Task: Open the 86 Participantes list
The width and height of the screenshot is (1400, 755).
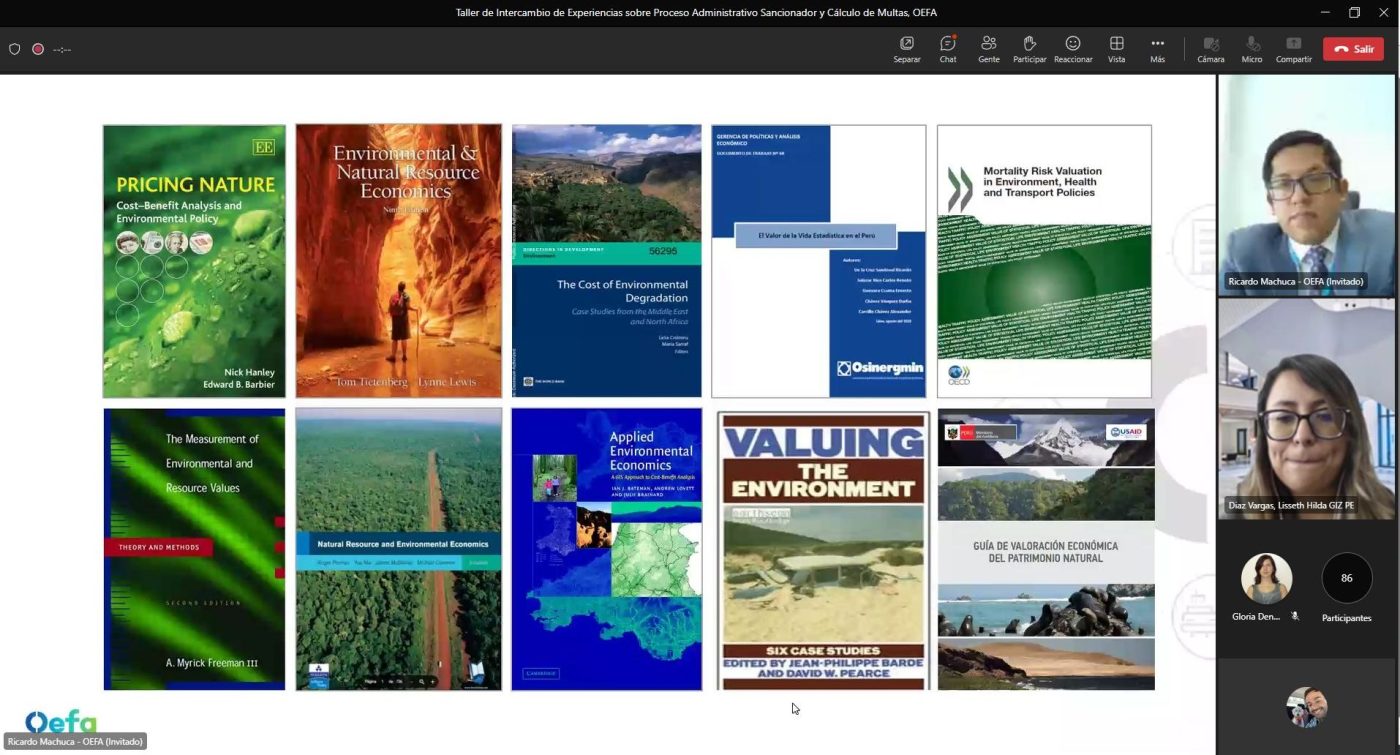Action: coord(1346,579)
